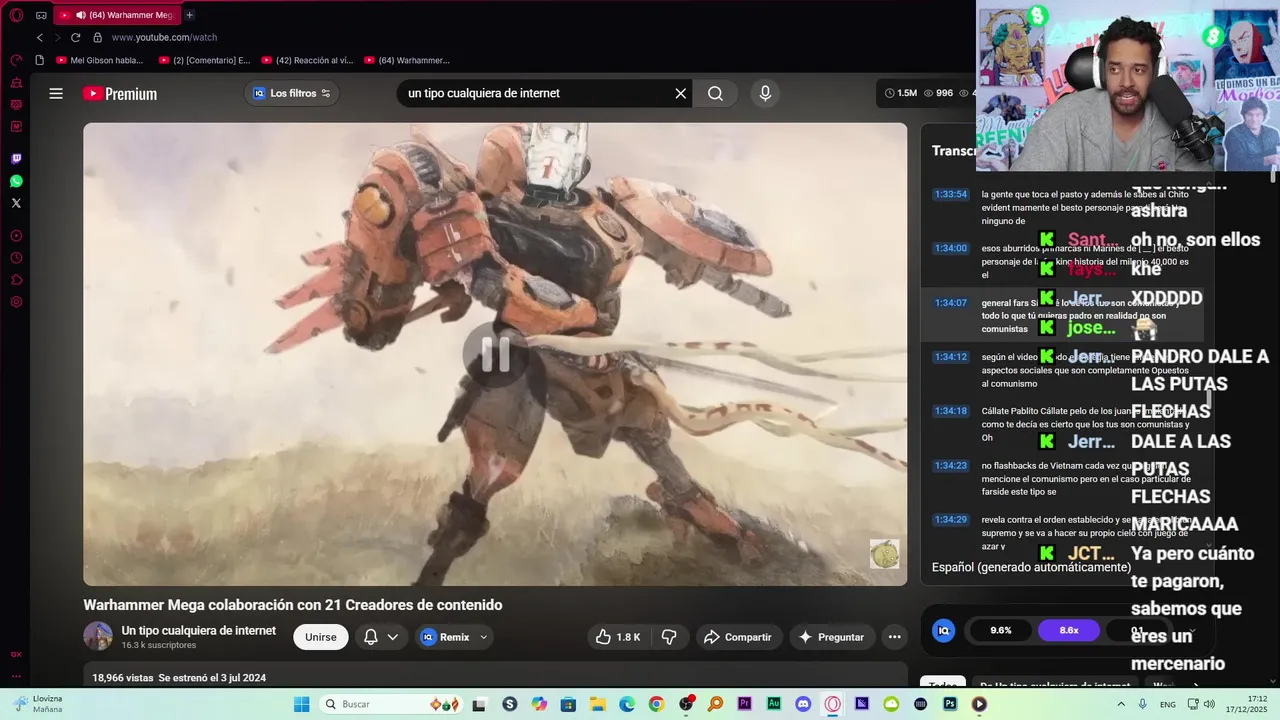The width and height of the screenshot is (1280, 720).
Task: Open the Opera menu logo icon
Action: pyautogui.click(x=16, y=15)
